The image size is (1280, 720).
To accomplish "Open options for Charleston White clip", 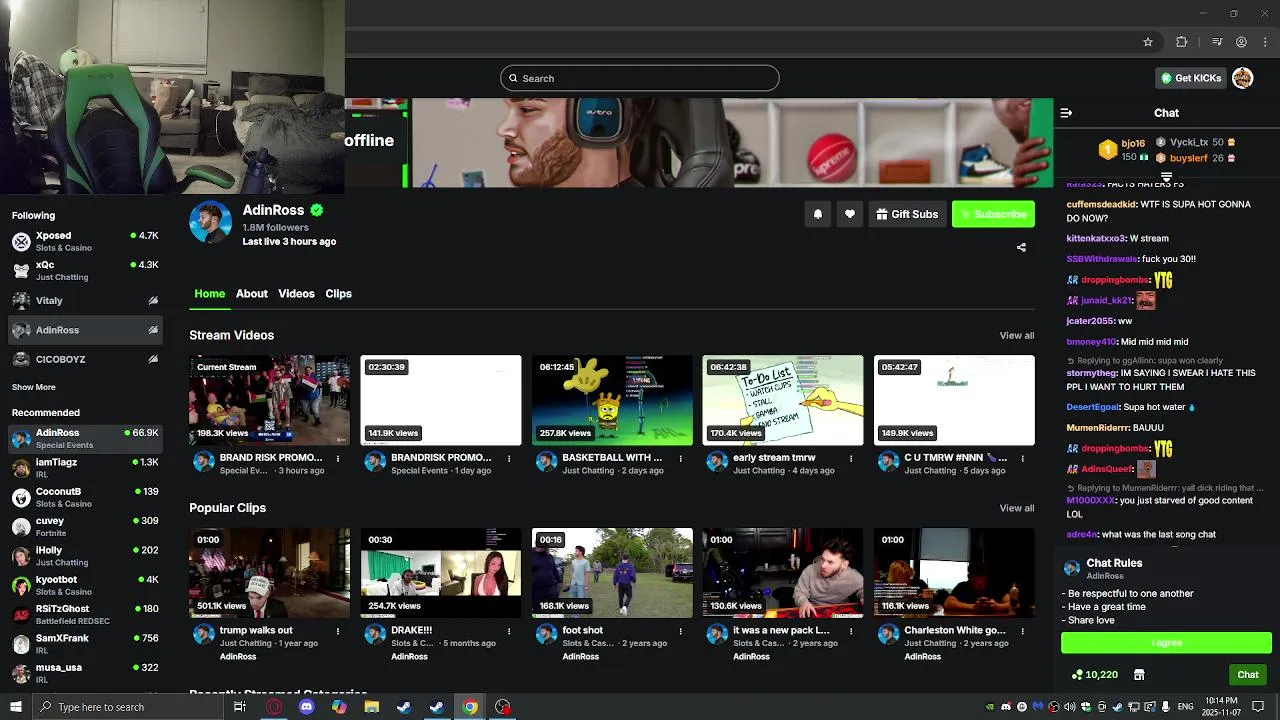I will pos(1022,632).
